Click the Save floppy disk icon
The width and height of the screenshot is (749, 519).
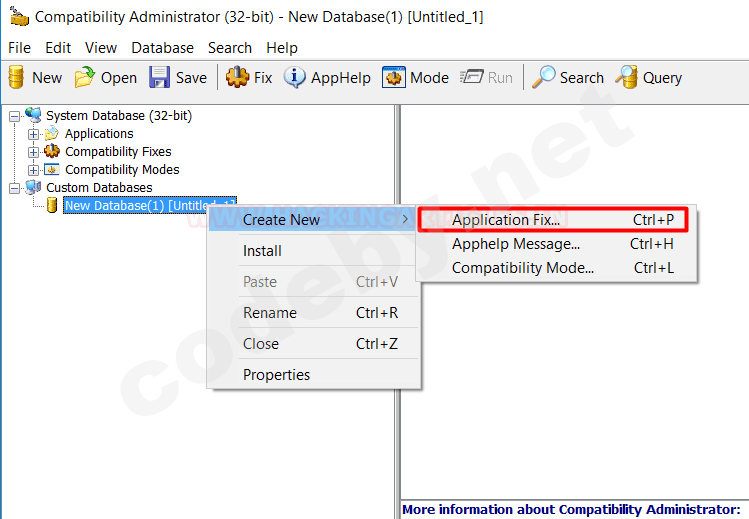click(x=159, y=77)
